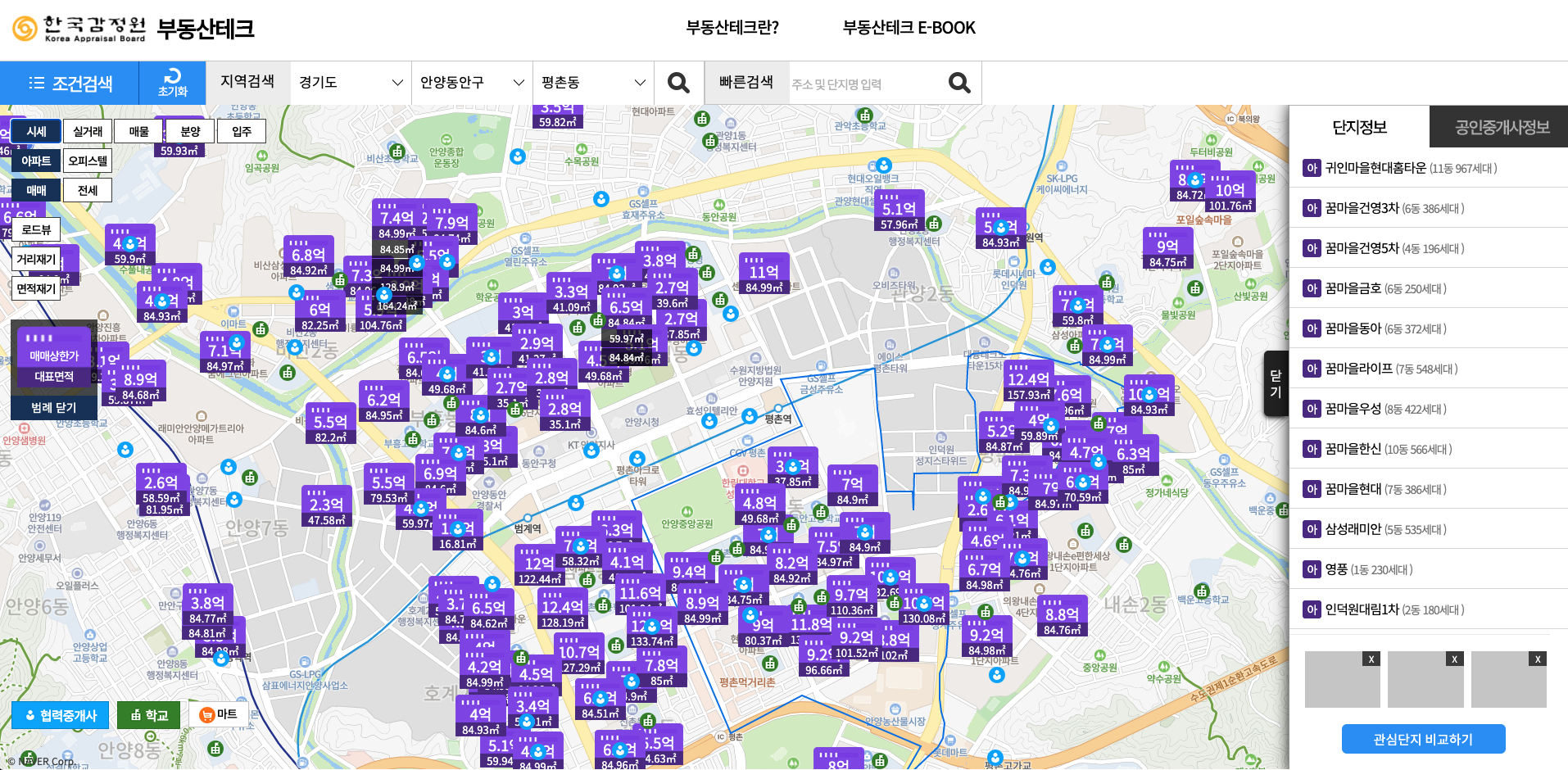
Task: Click the 2.3억 47.58㎡ price marker
Action: pos(327,507)
